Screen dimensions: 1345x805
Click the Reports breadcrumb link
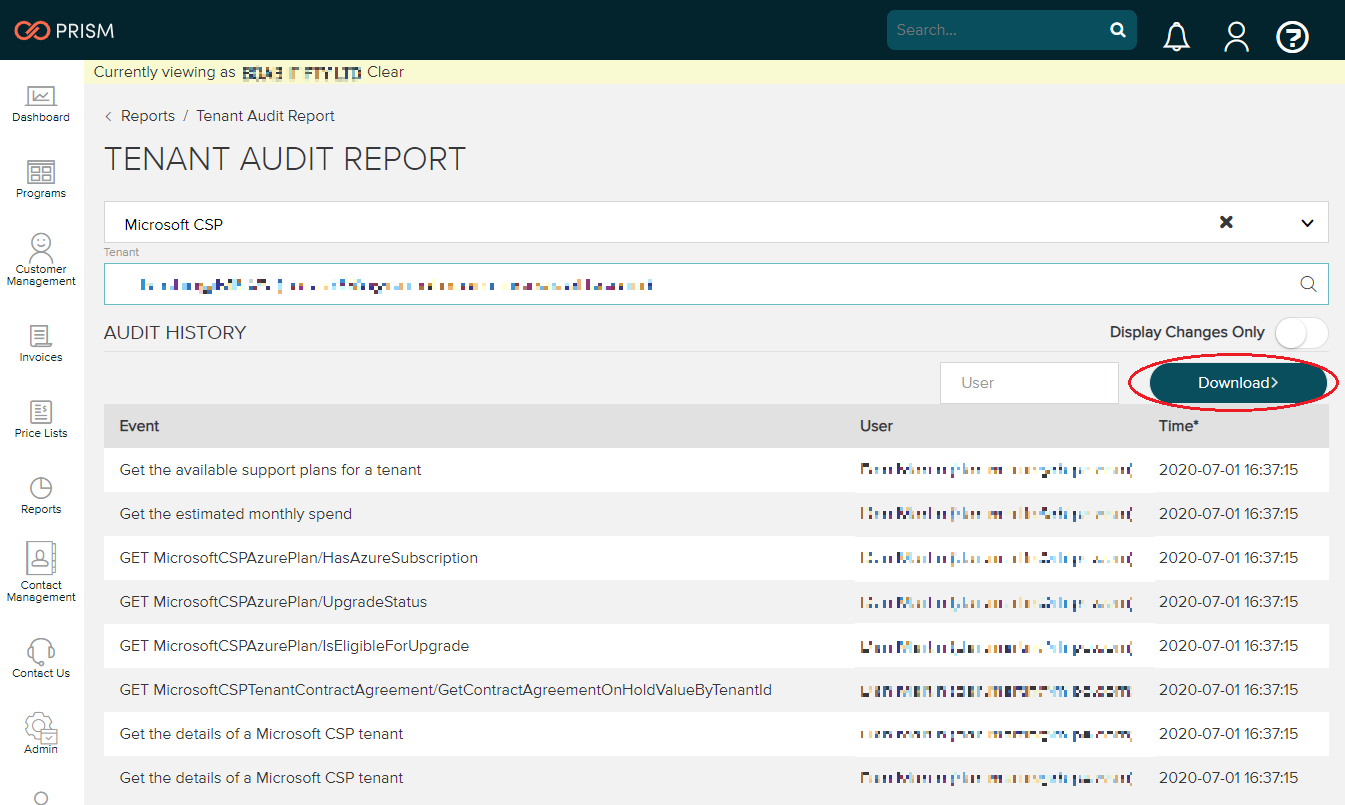point(148,115)
